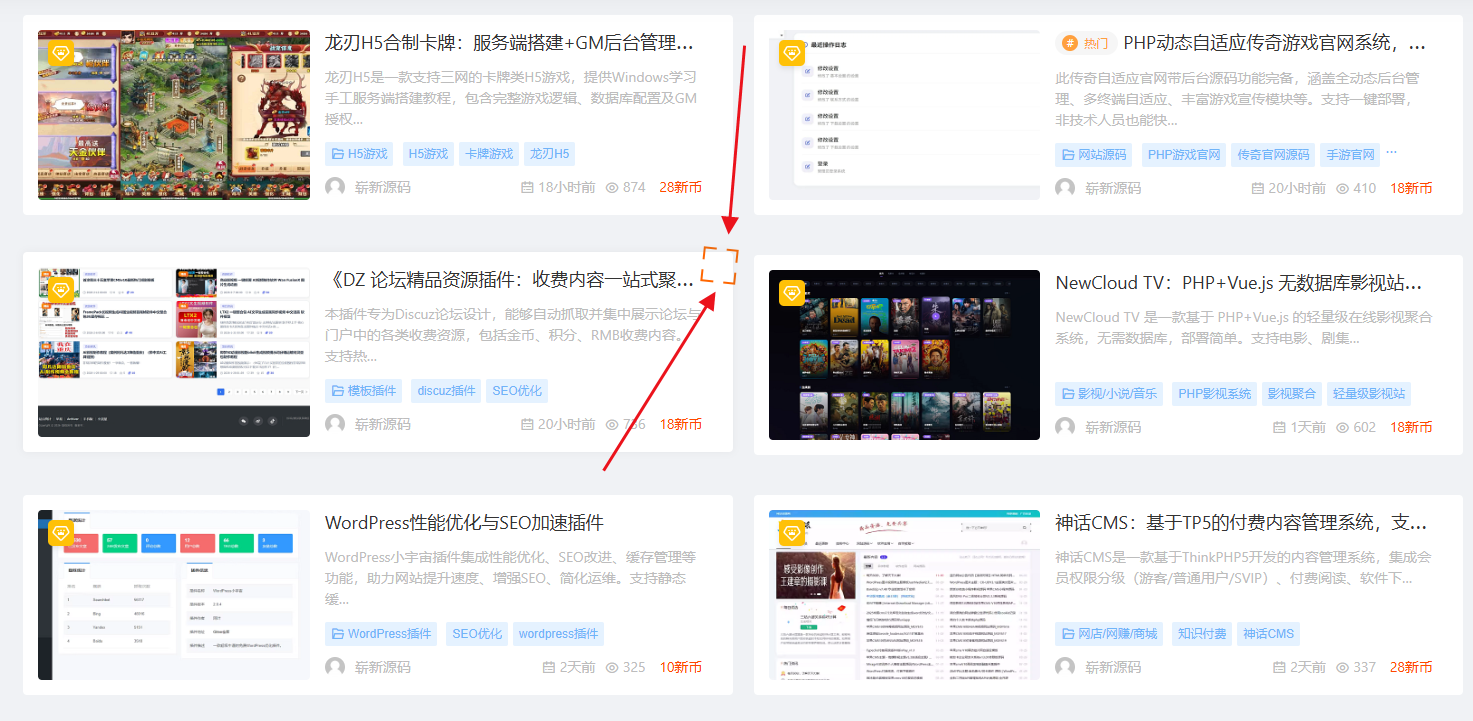Open the DZ forum plugin preview thumbnail
This screenshot has width=1473, height=721.
coord(174,352)
